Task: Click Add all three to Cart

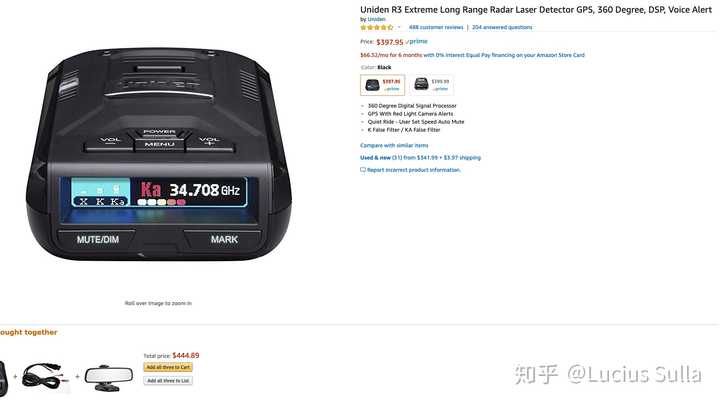Action: pyautogui.click(x=168, y=367)
